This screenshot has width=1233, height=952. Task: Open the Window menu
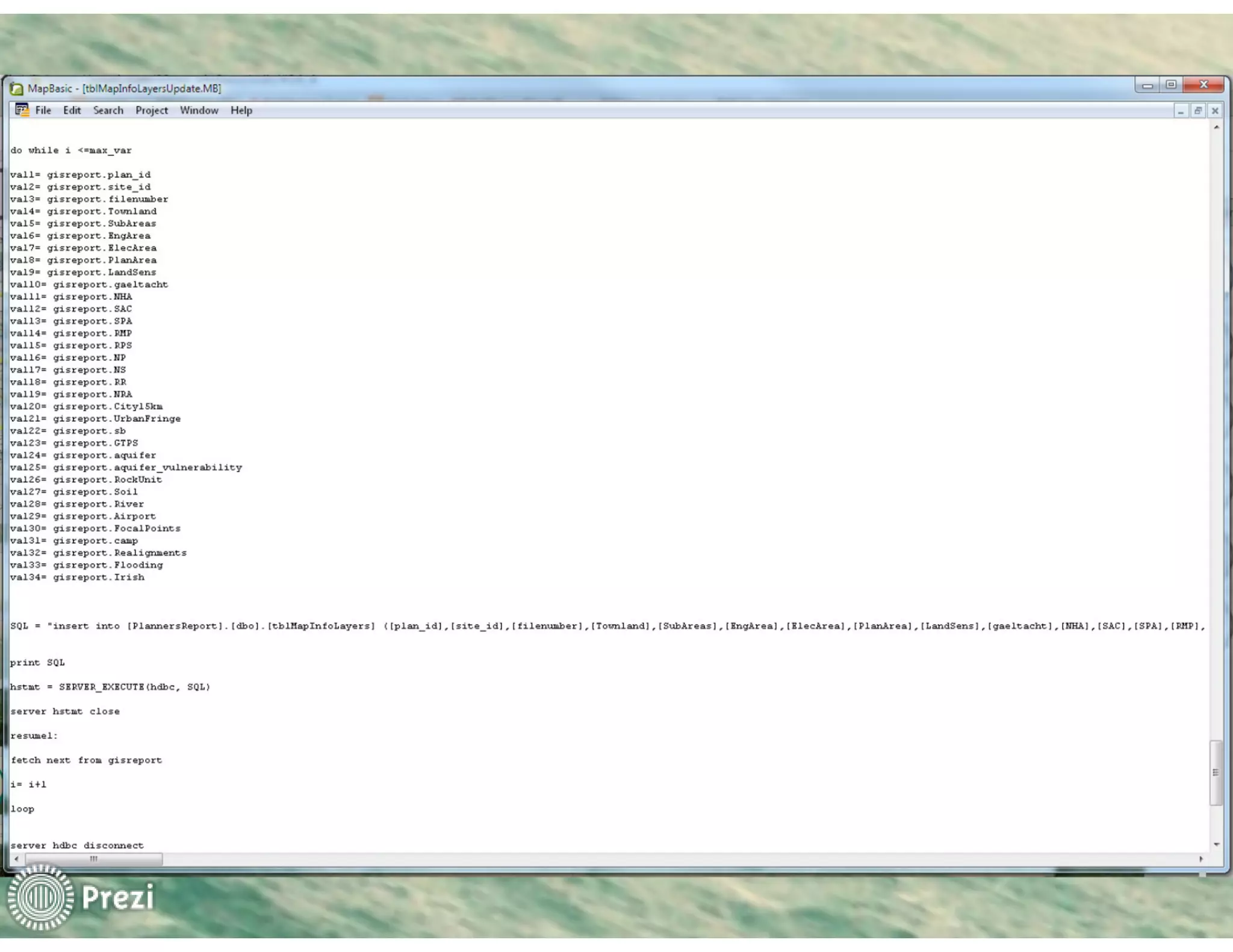click(199, 110)
